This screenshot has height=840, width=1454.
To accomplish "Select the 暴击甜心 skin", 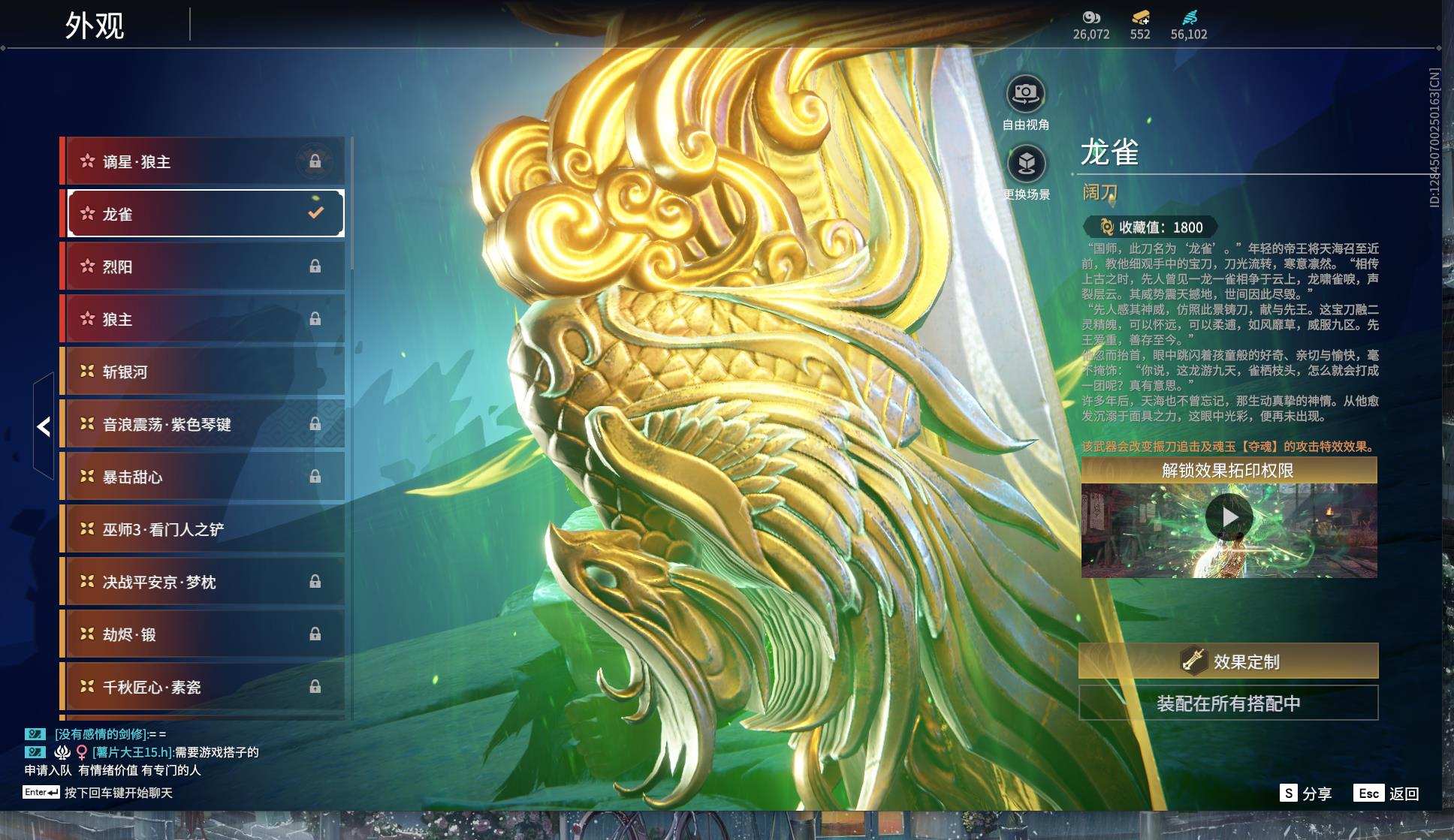I will (202, 476).
